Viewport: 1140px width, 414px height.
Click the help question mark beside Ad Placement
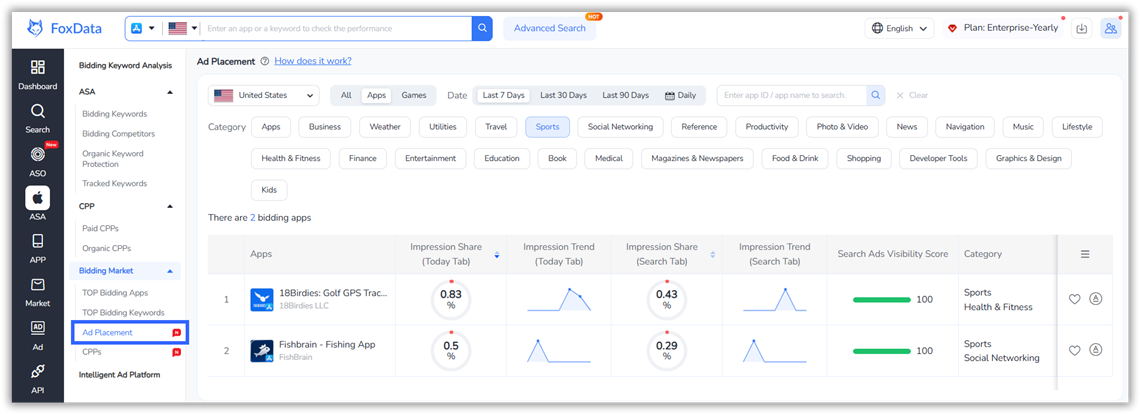pyautogui.click(x=265, y=62)
